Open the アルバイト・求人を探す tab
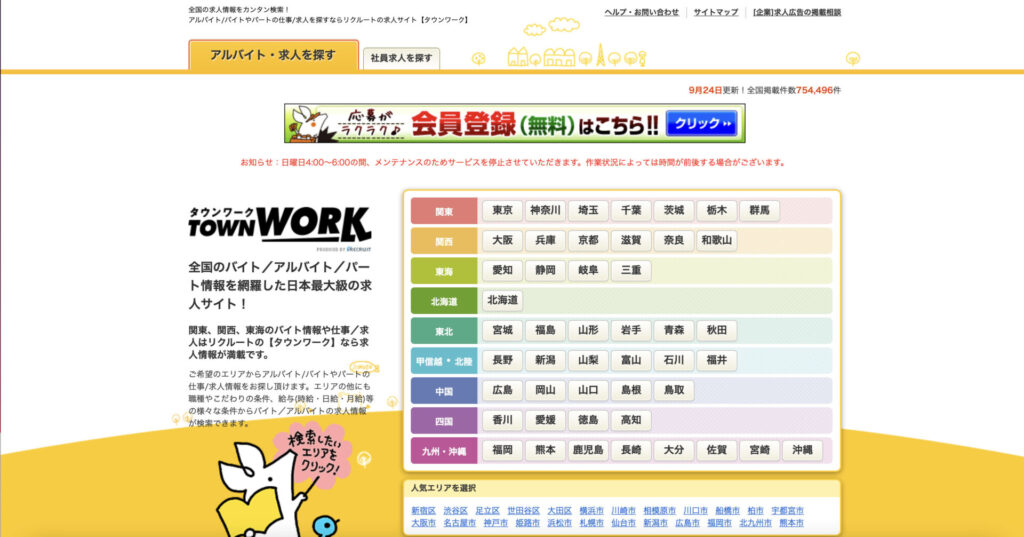This screenshot has width=1024, height=537. 273,55
